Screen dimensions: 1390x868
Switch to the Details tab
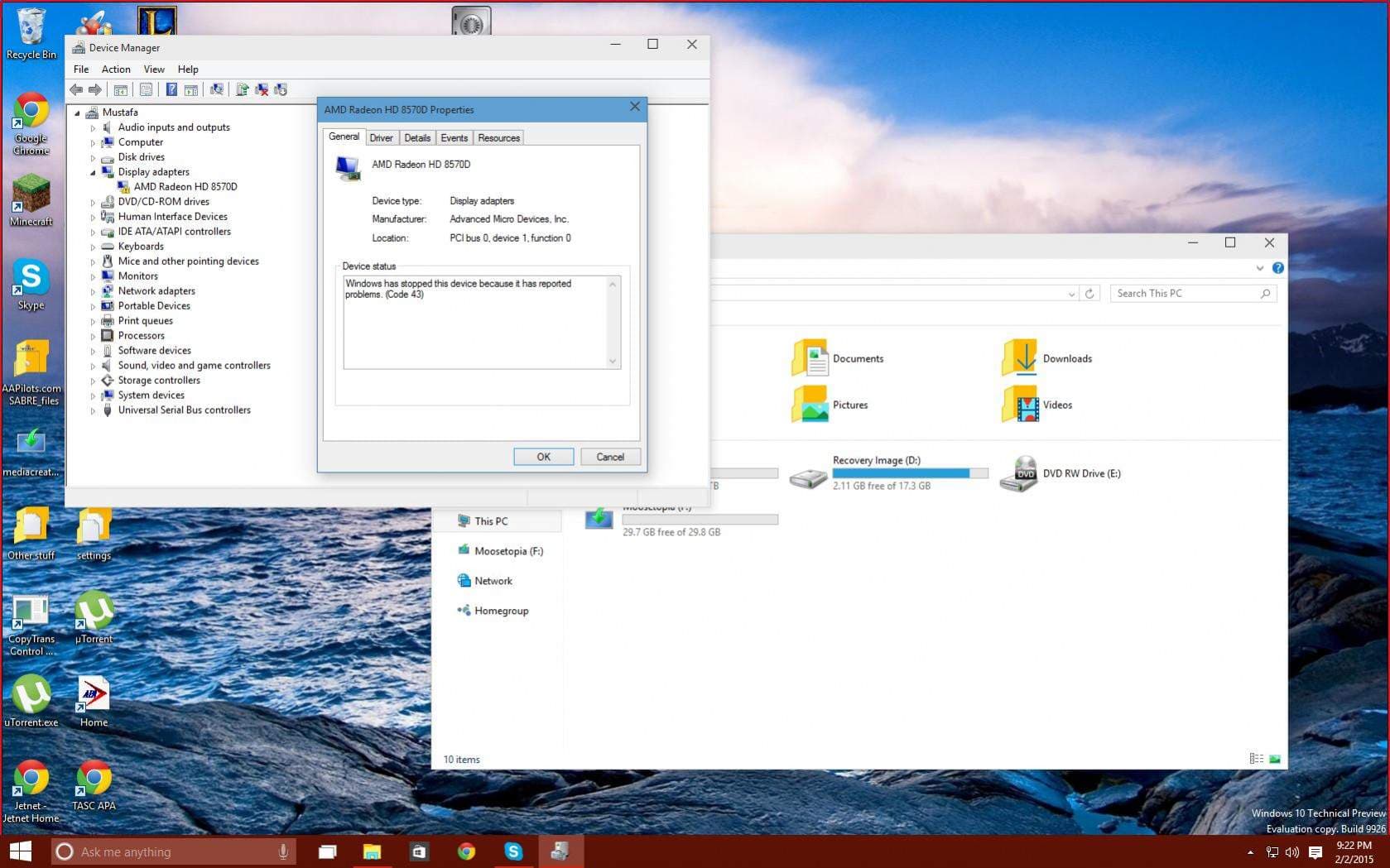click(x=417, y=138)
